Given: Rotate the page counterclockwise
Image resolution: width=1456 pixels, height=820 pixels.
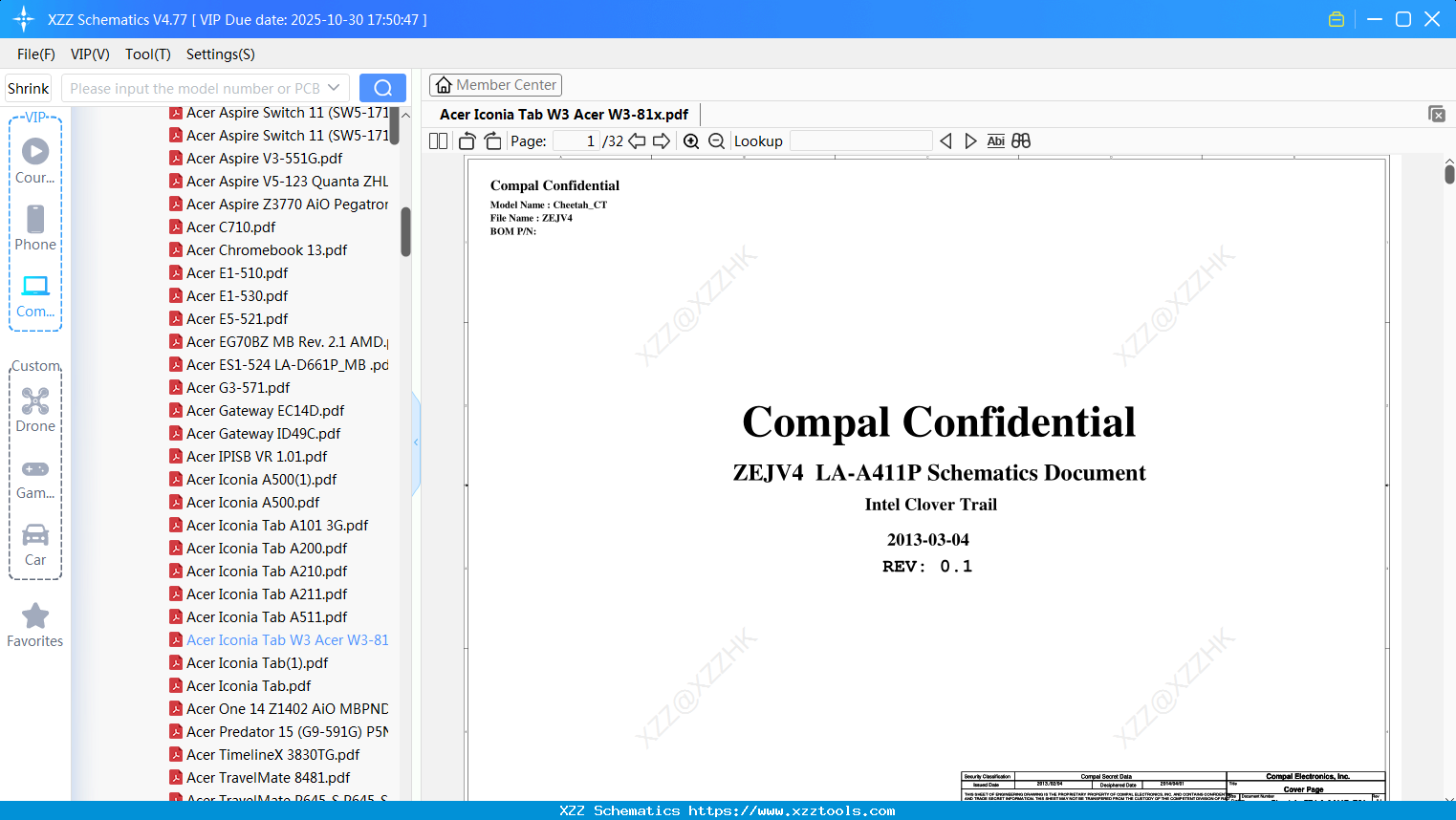Looking at the screenshot, I should (467, 141).
